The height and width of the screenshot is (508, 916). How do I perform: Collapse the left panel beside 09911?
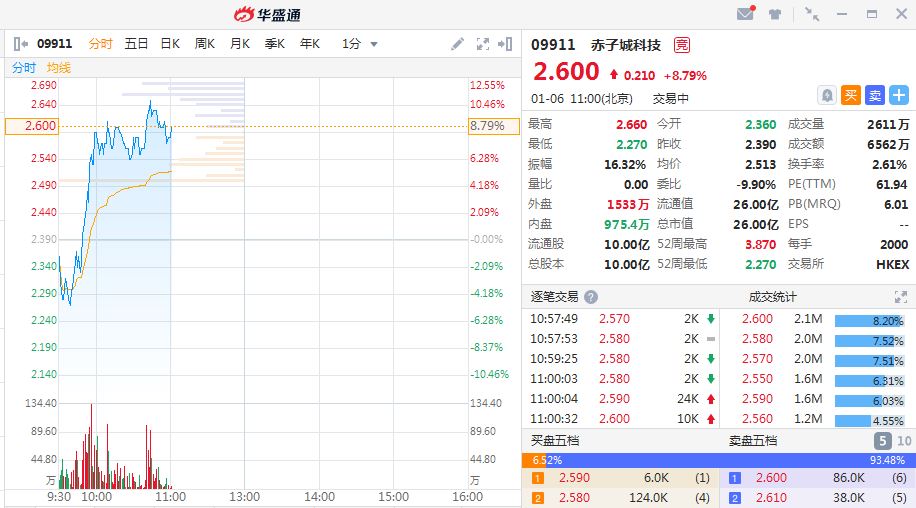(x=20, y=44)
